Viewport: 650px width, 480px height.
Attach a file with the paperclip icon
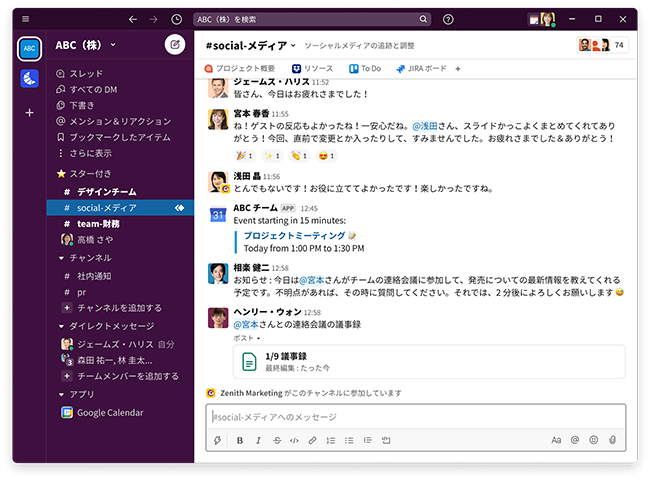[x=612, y=440]
